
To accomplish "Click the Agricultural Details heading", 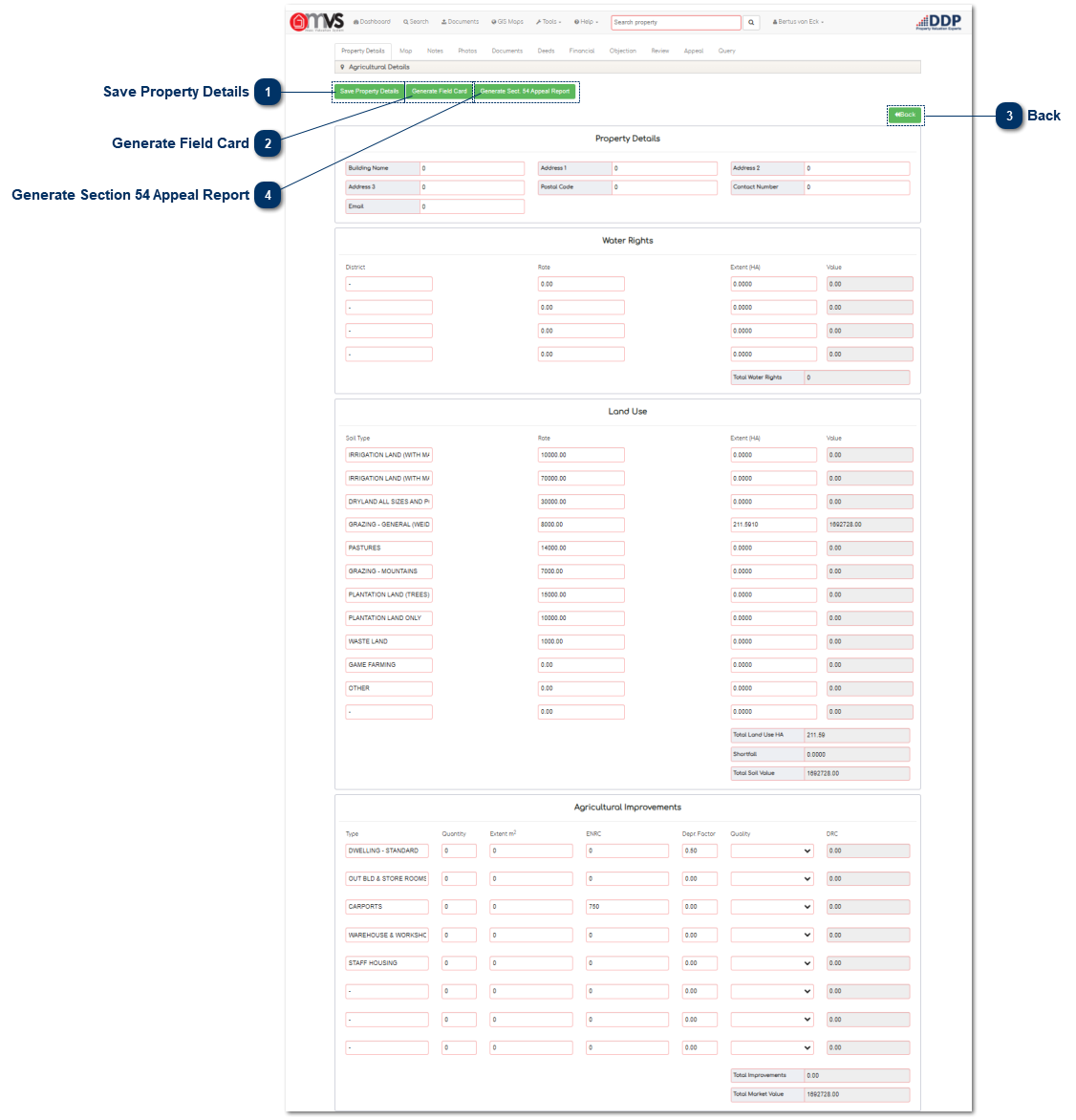I will [x=378, y=67].
